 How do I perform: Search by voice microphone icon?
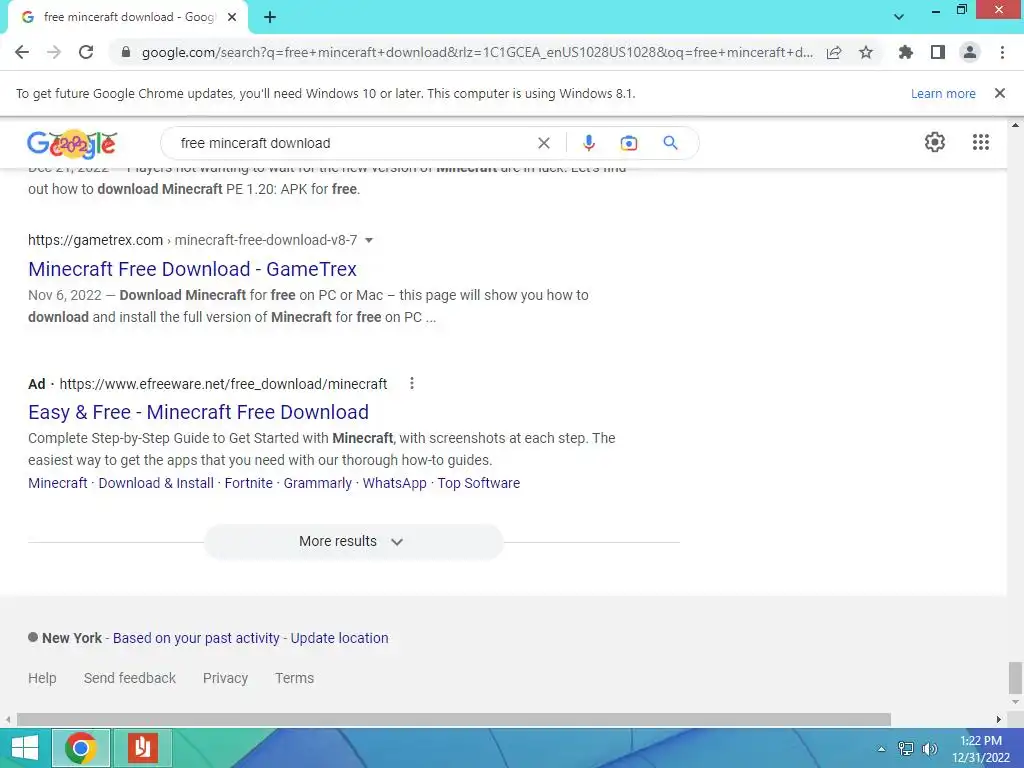588,143
